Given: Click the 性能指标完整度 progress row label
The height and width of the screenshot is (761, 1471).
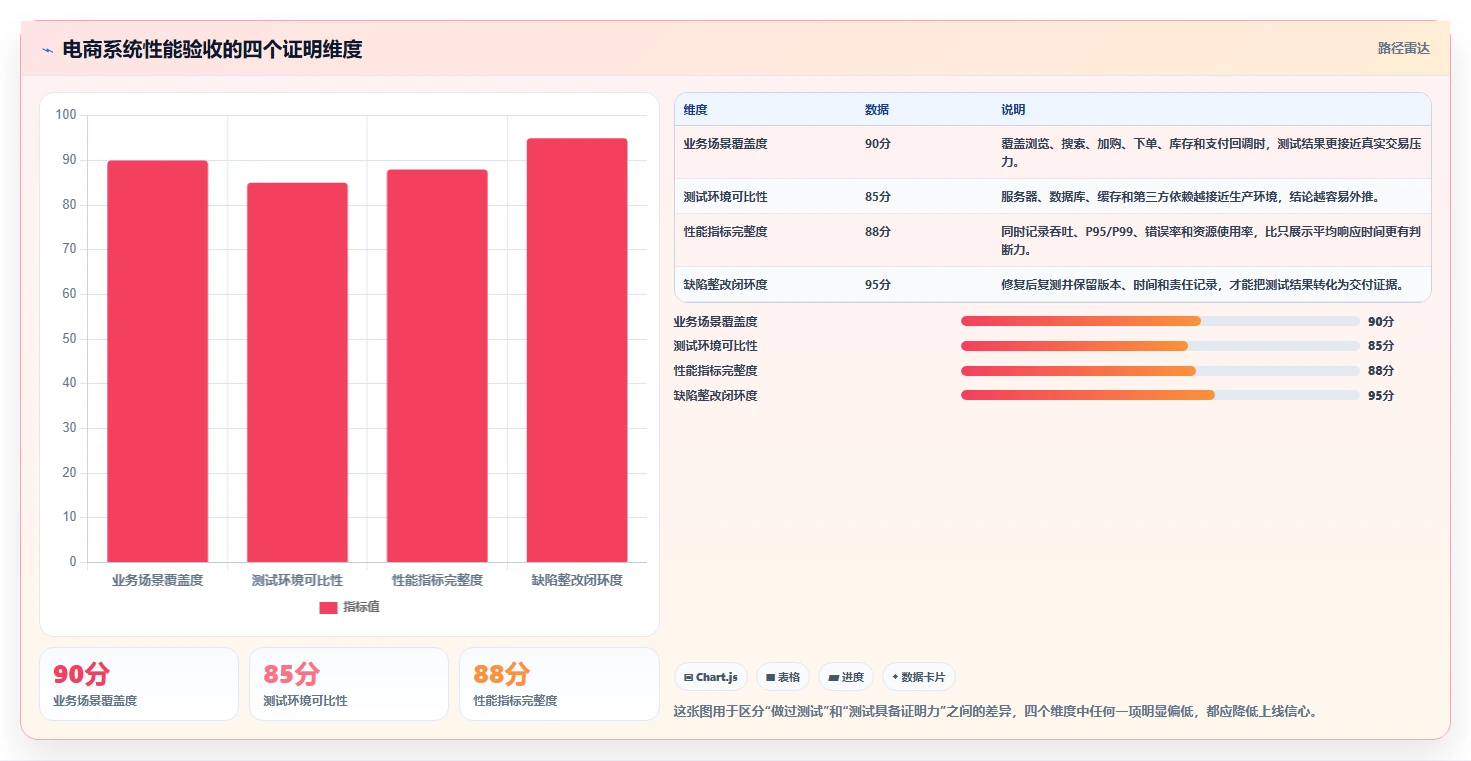Looking at the screenshot, I should [x=715, y=371].
